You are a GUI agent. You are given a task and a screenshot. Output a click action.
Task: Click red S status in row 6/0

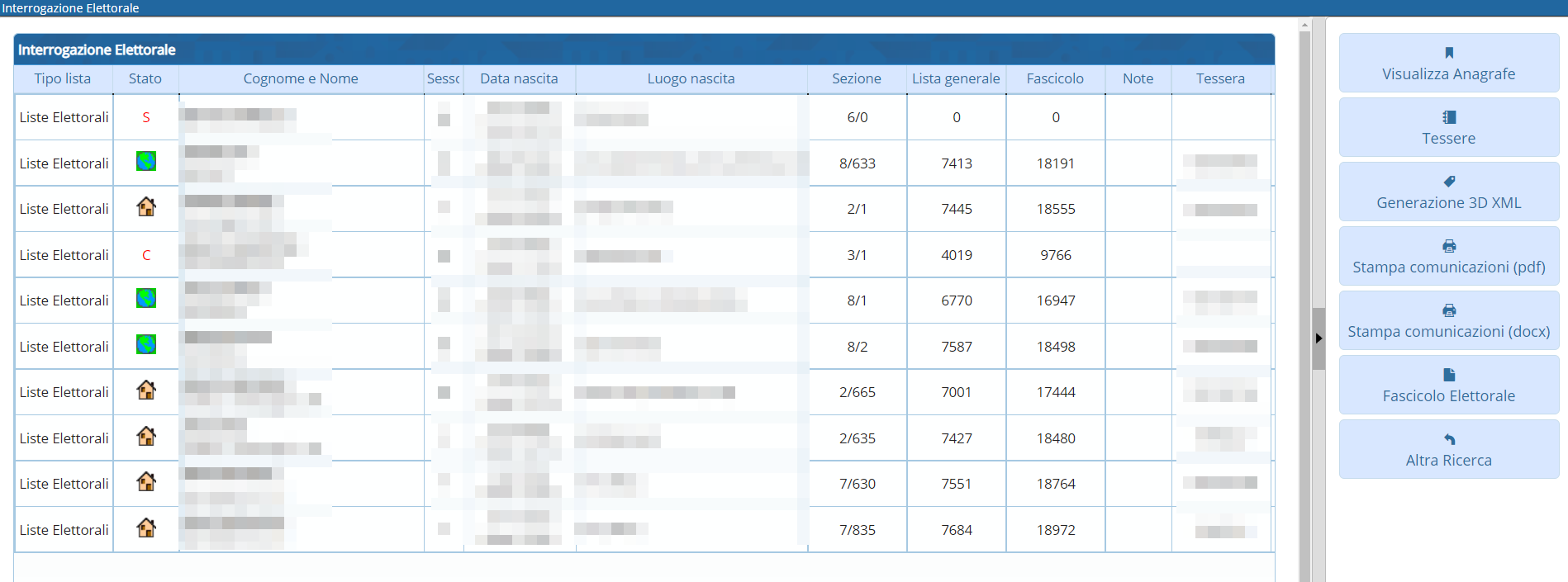(x=146, y=117)
